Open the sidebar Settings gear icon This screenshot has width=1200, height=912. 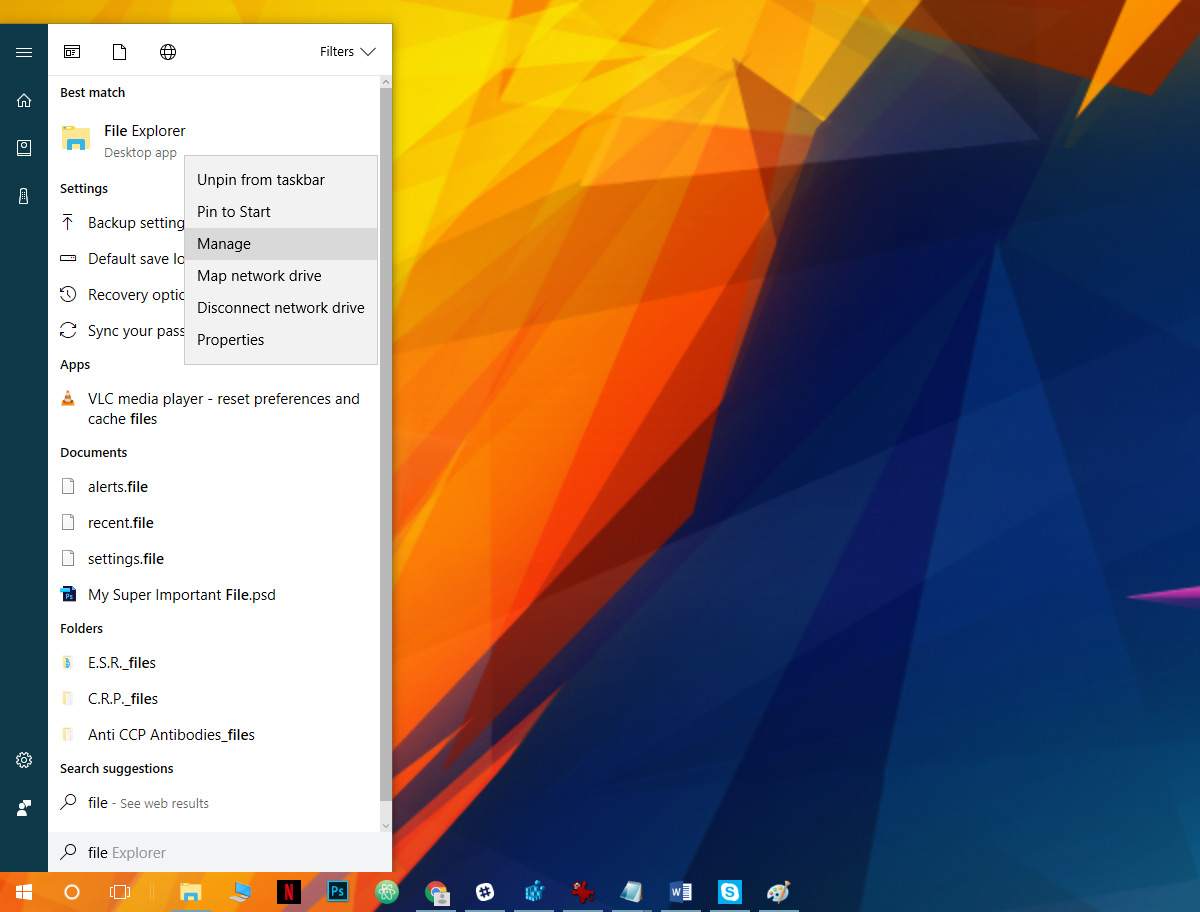[x=24, y=760]
